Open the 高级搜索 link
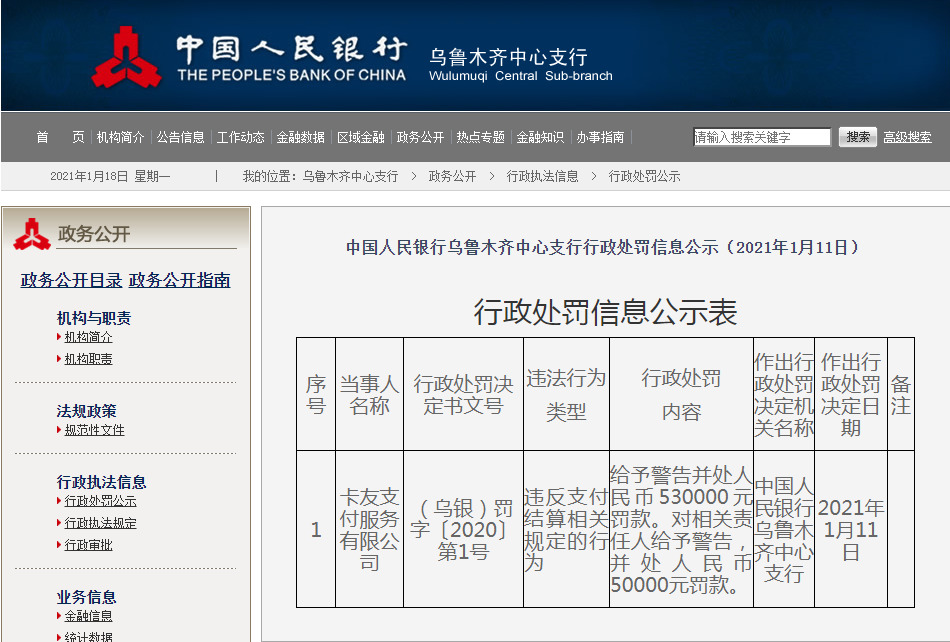The width and height of the screenshot is (950, 642). (x=907, y=137)
